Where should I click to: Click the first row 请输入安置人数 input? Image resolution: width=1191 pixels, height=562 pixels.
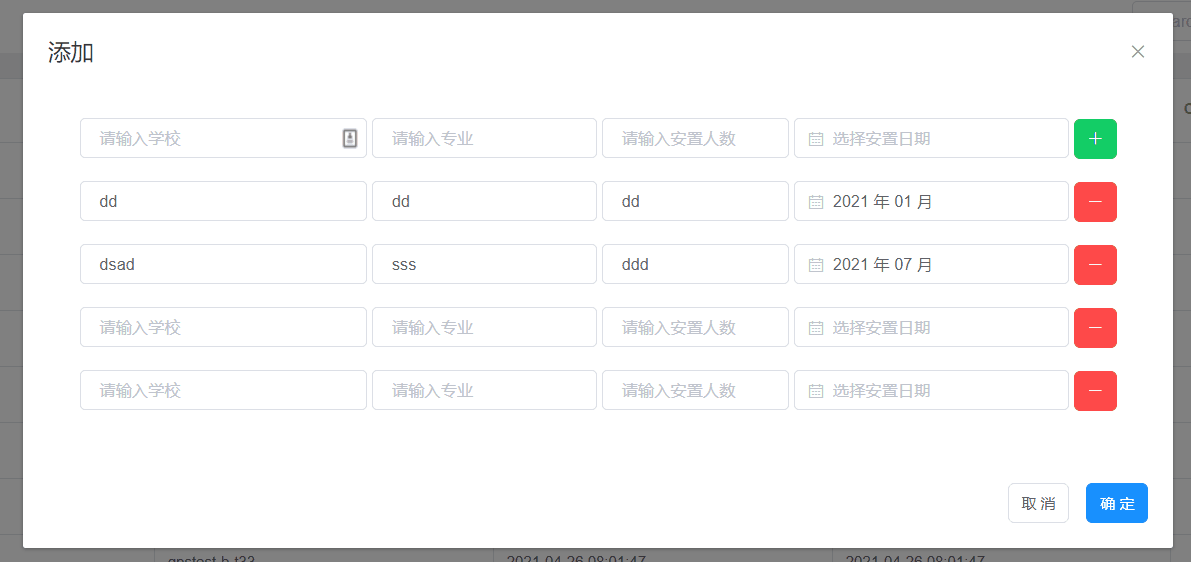click(695, 139)
